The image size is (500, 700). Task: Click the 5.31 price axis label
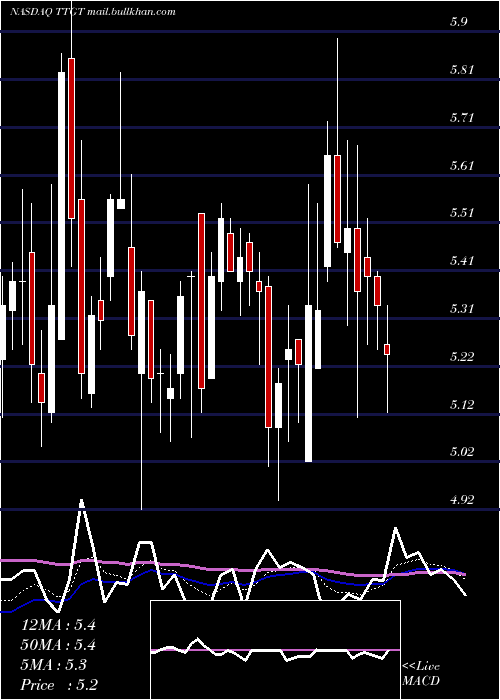(x=462, y=308)
